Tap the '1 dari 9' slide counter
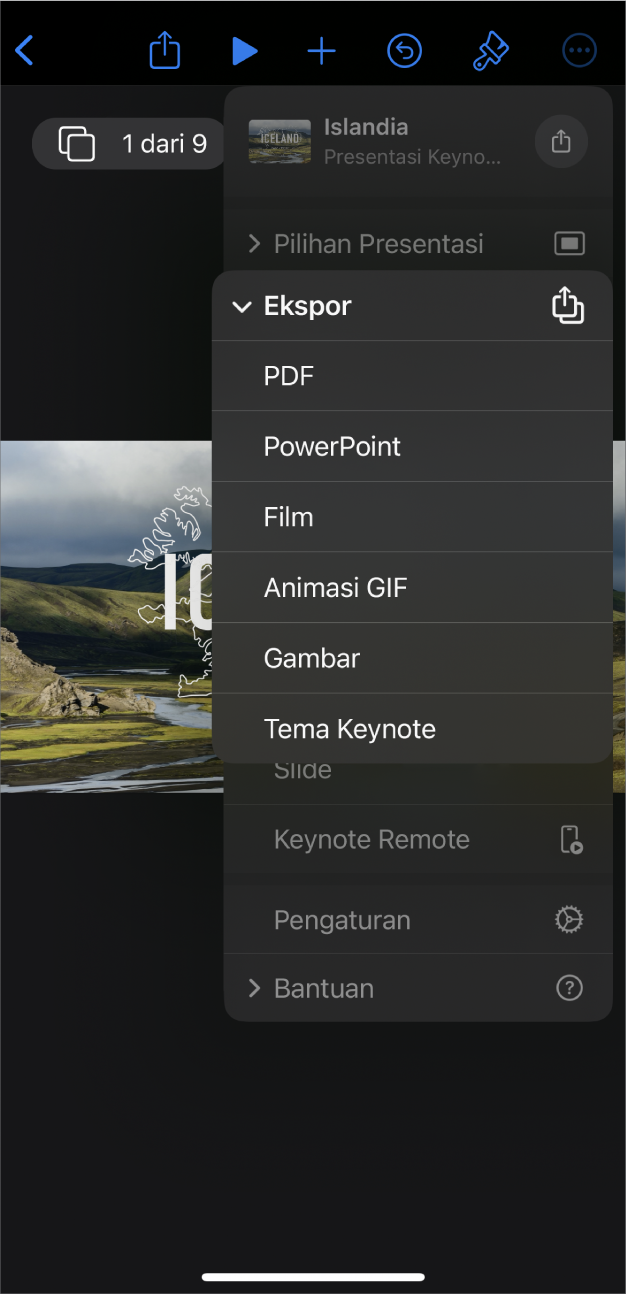 (x=164, y=144)
